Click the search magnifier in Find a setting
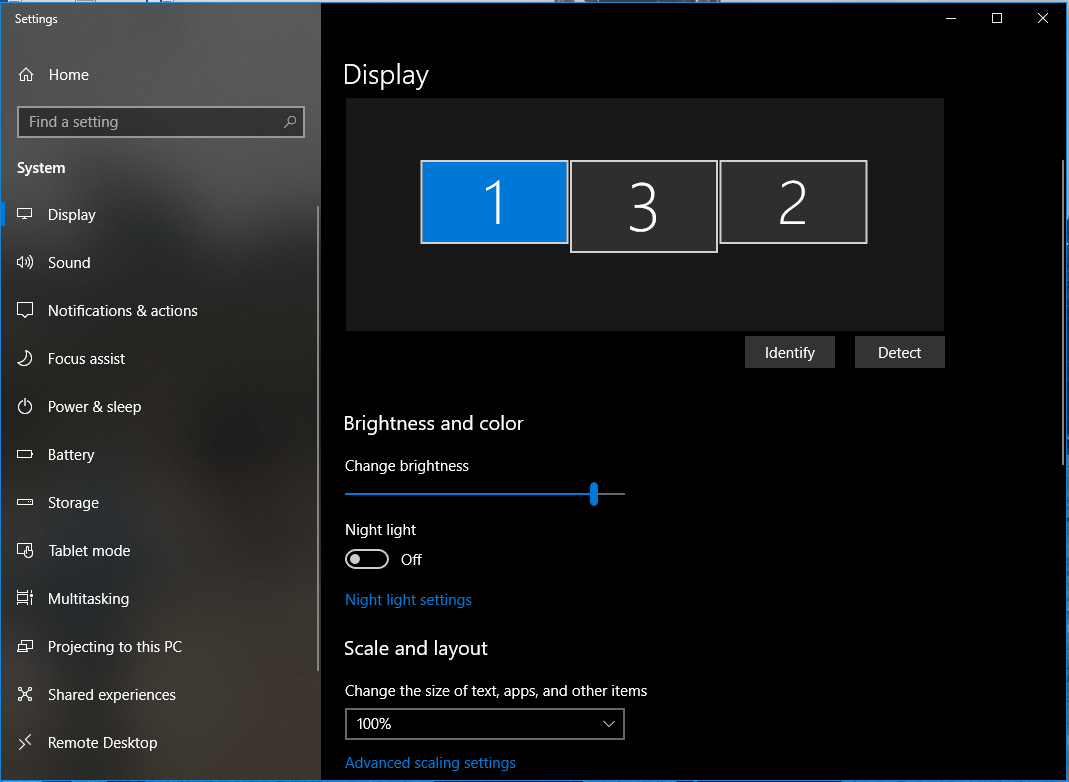The width and height of the screenshot is (1069, 782). click(x=289, y=121)
